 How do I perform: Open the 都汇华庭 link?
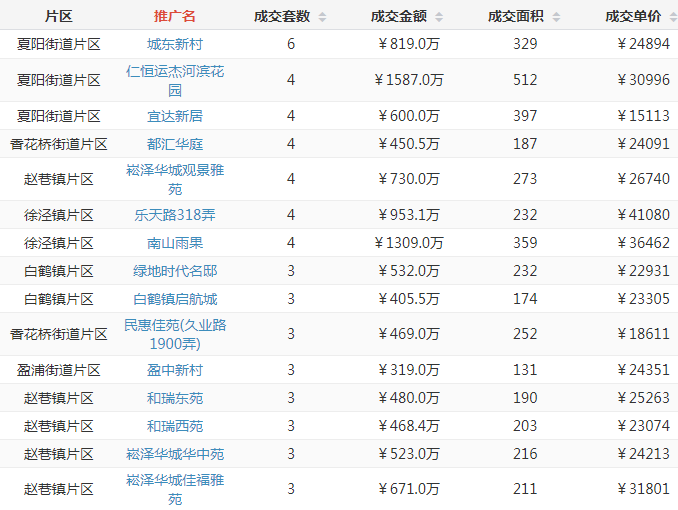coord(175,144)
